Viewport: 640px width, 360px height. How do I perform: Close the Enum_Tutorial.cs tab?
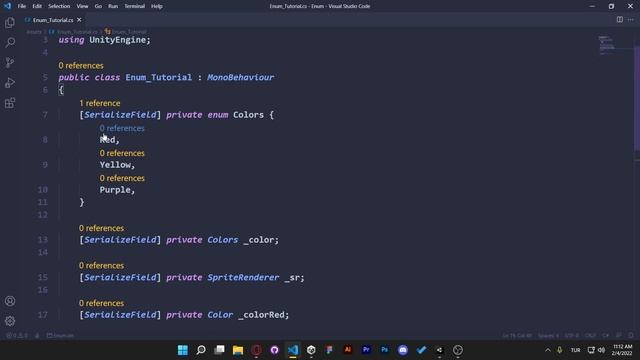79,20
